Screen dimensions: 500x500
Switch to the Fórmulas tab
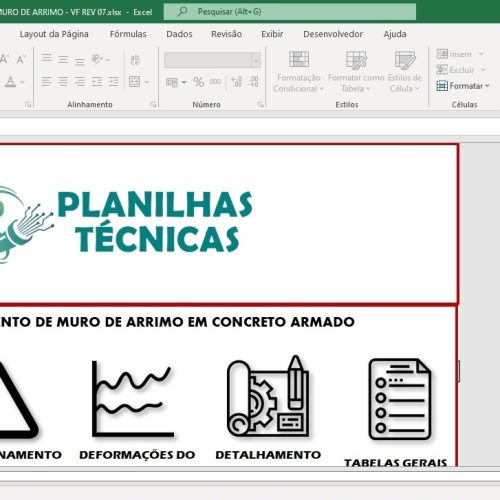pos(128,34)
